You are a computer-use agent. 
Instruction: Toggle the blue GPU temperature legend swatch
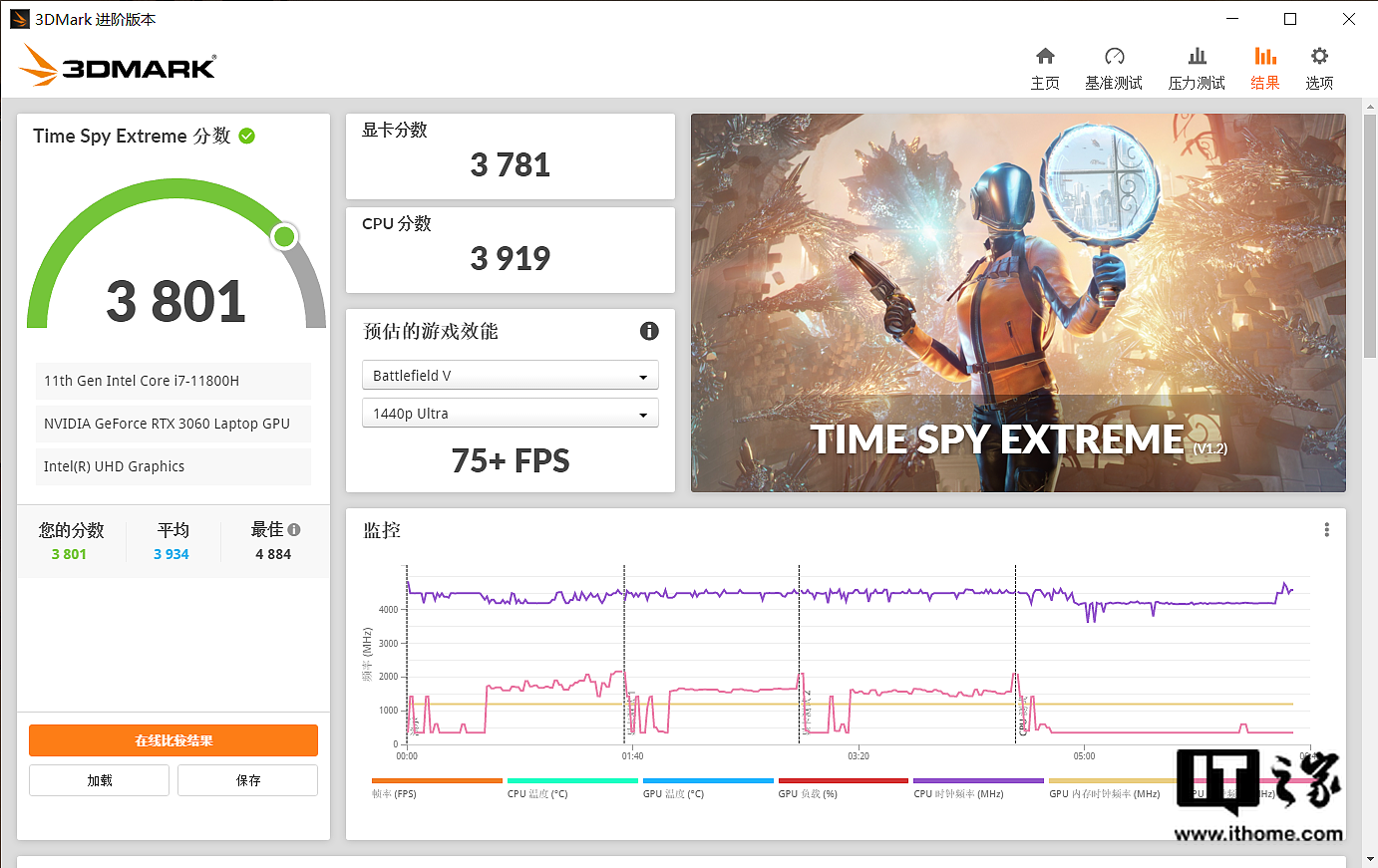[708, 780]
